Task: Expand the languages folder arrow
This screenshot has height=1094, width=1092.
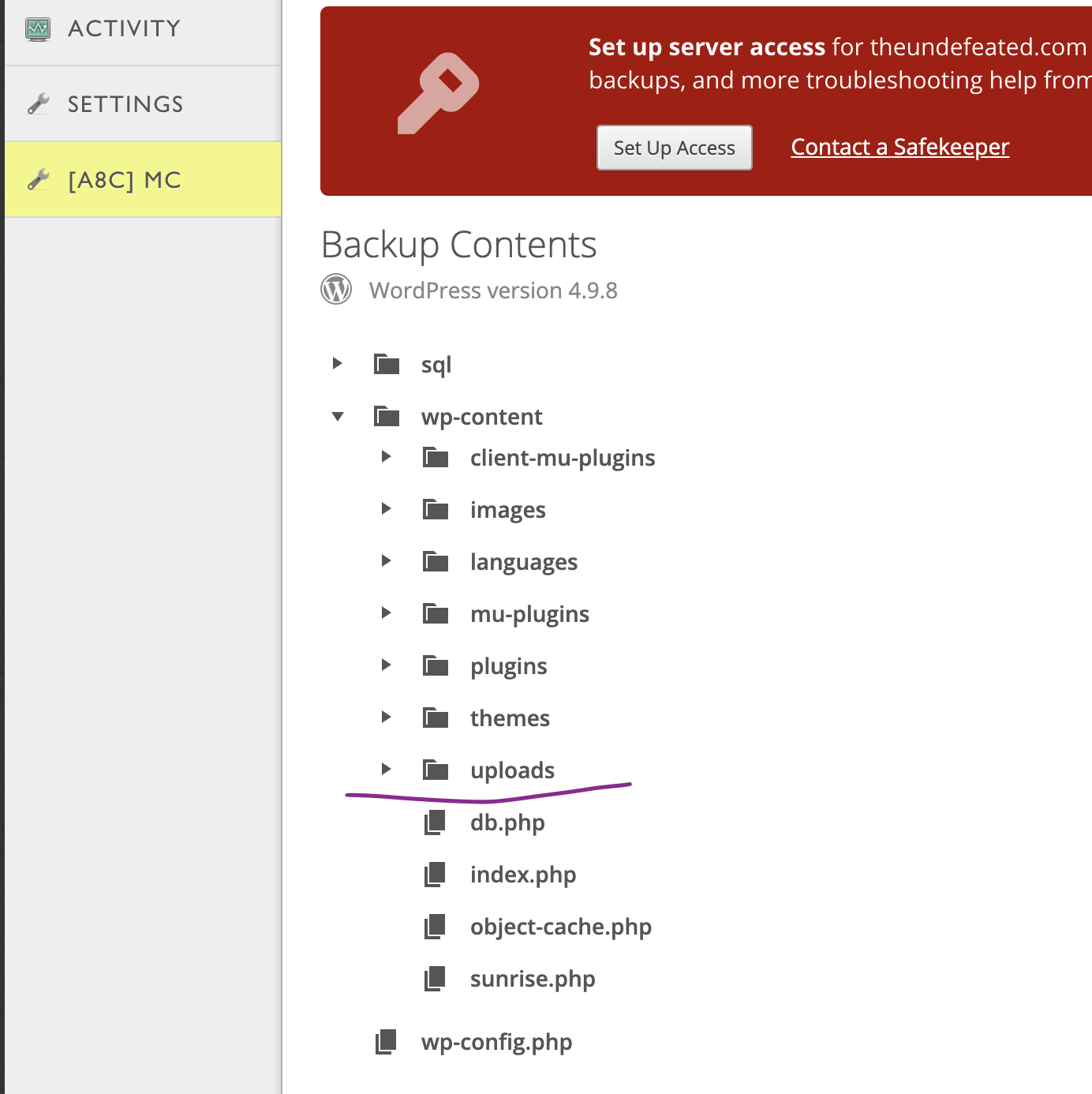Action: [386, 560]
